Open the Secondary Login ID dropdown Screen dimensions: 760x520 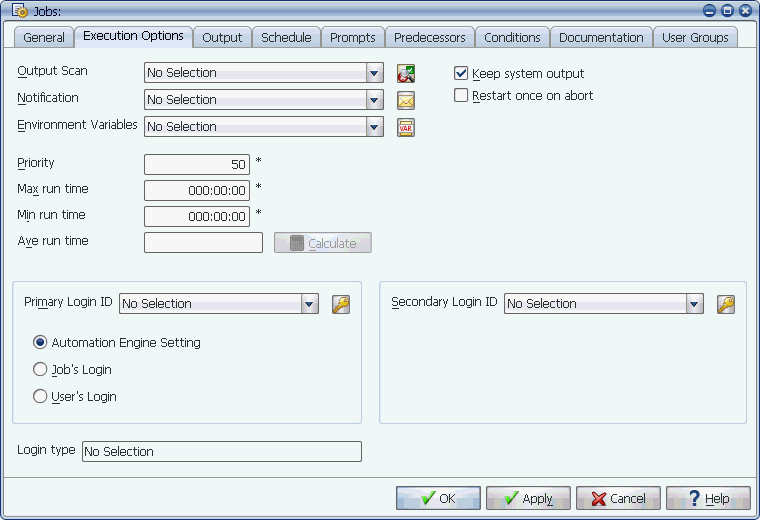pos(694,304)
